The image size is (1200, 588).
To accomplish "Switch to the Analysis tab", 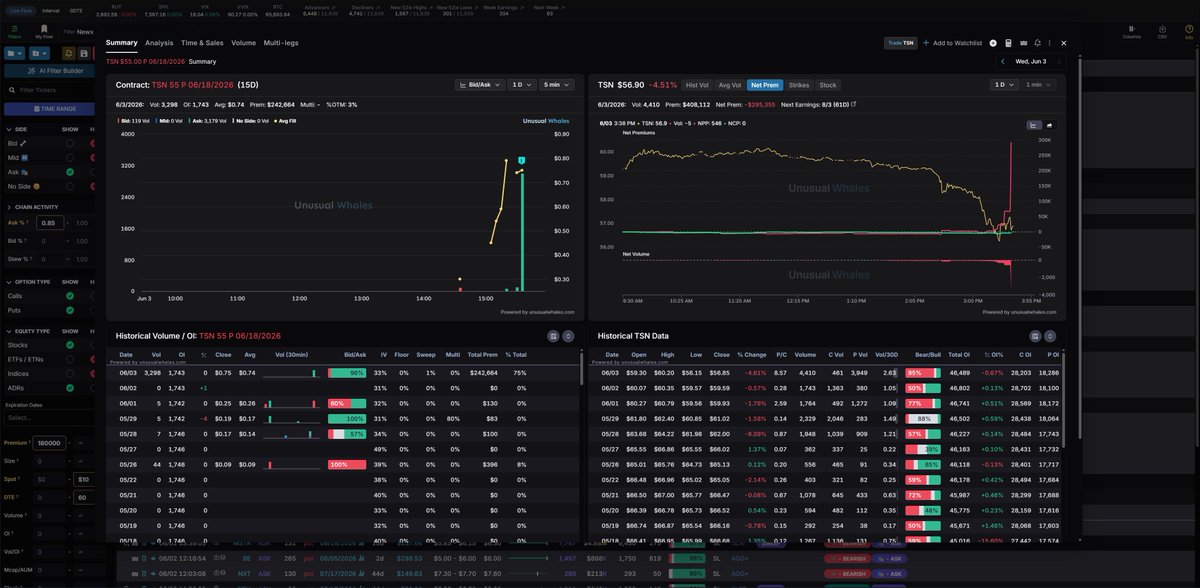I will pyautogui.click(x=159, y=43).
